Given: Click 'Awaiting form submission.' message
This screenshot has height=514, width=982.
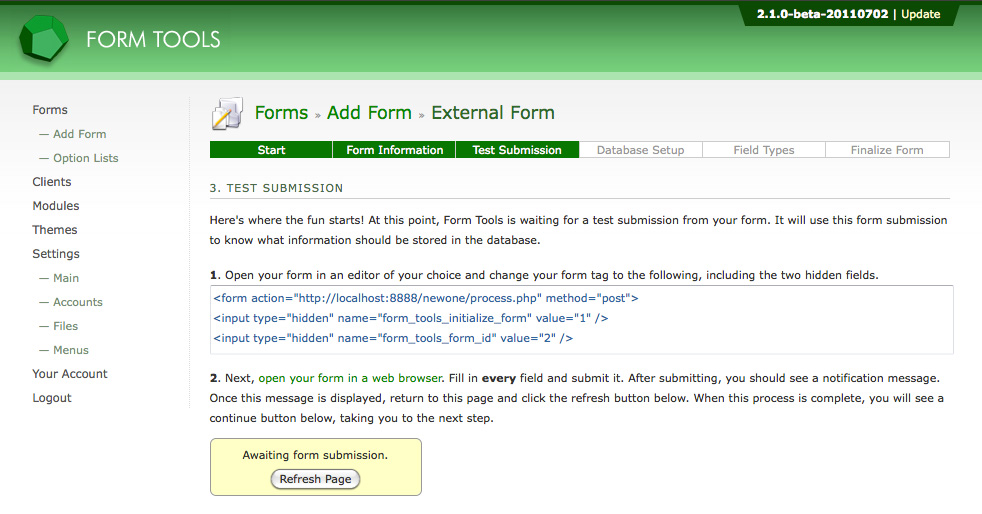Looking at the screenshot, I should (316, 455).
